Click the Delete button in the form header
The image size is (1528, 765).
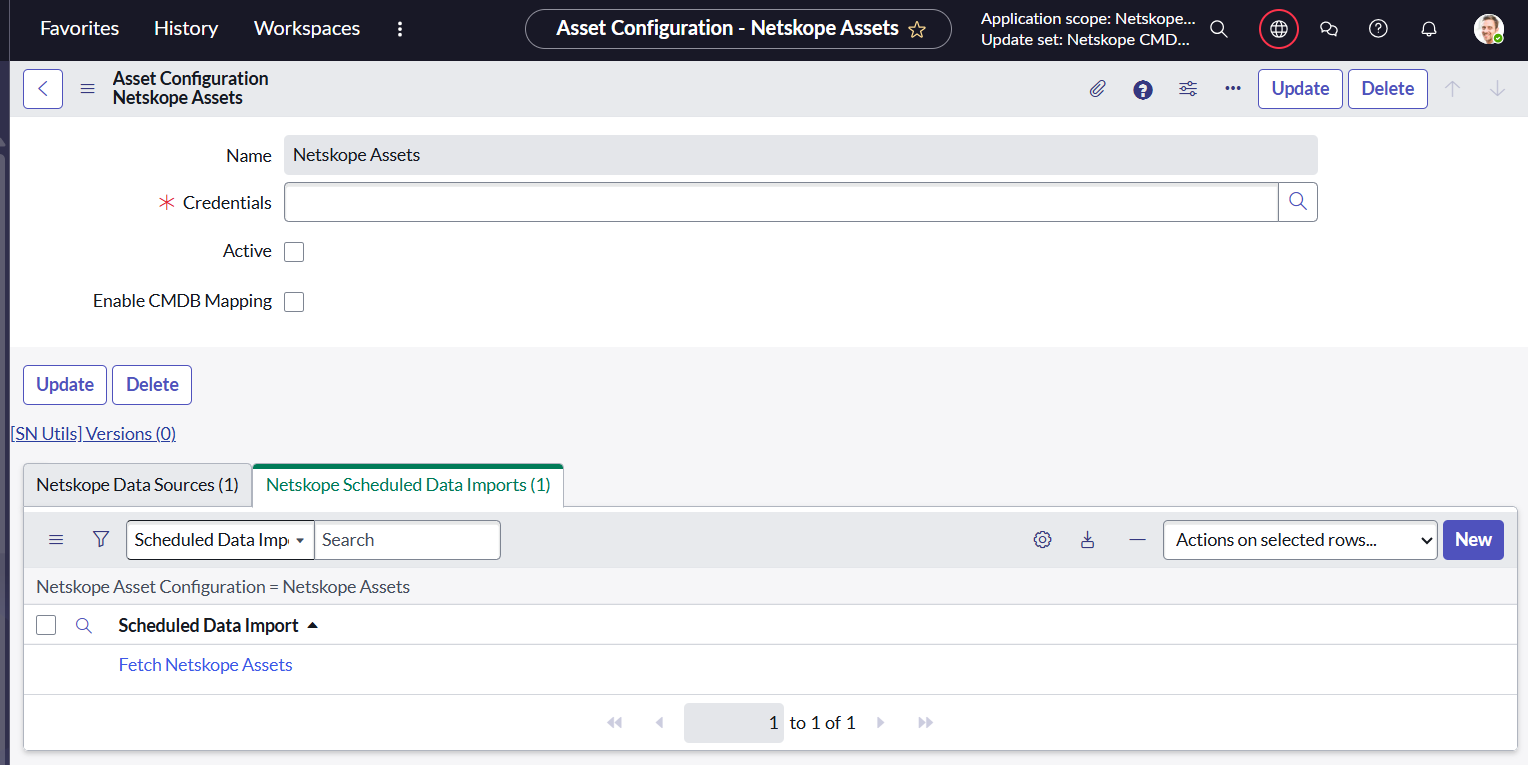click(x=1388, y=89)
